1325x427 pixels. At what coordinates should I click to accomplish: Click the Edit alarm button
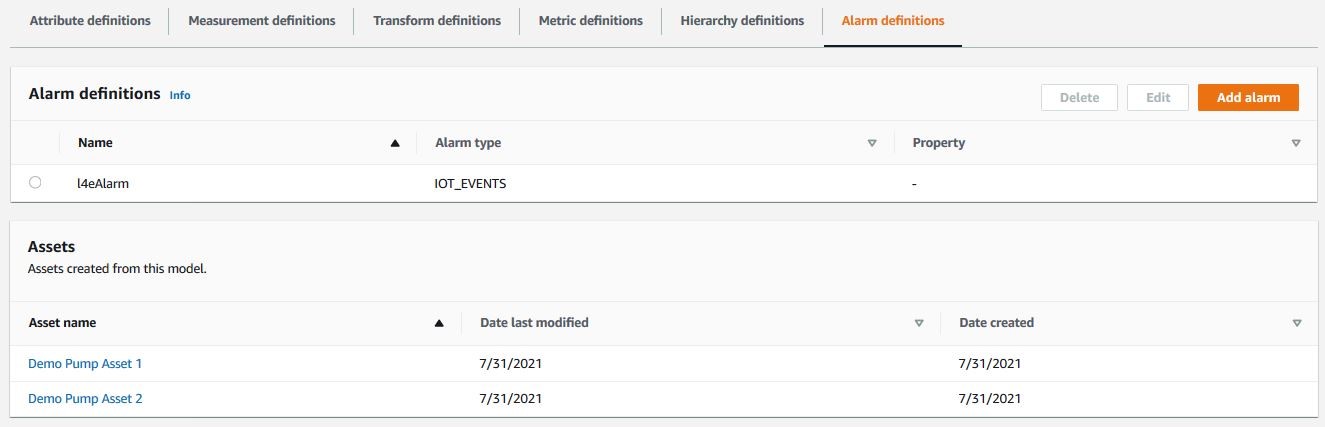1158,97
